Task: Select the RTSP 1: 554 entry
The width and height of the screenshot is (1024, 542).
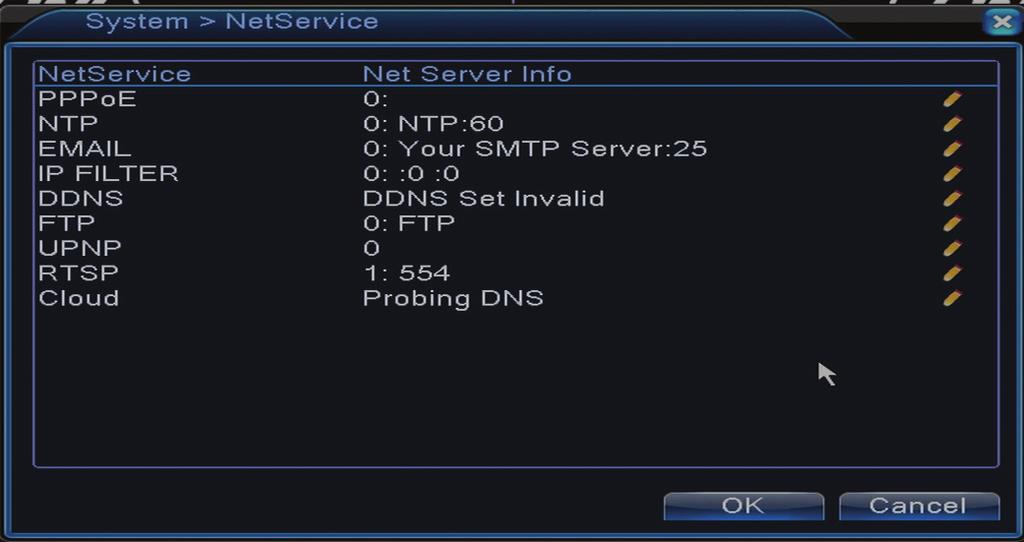Action: [406, 273]
